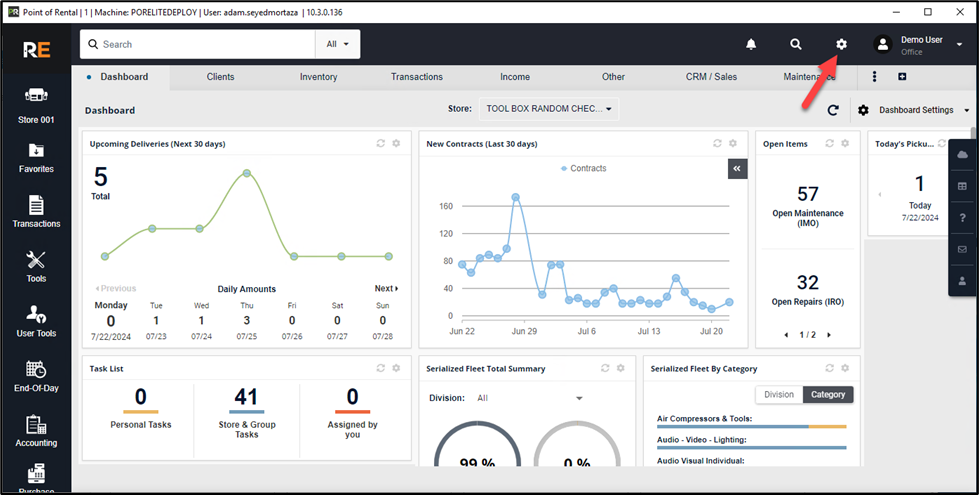This screenshot has width=979, height=495.
Task: Open the Tools sidebar icon
Action: (x=36, y=267)
